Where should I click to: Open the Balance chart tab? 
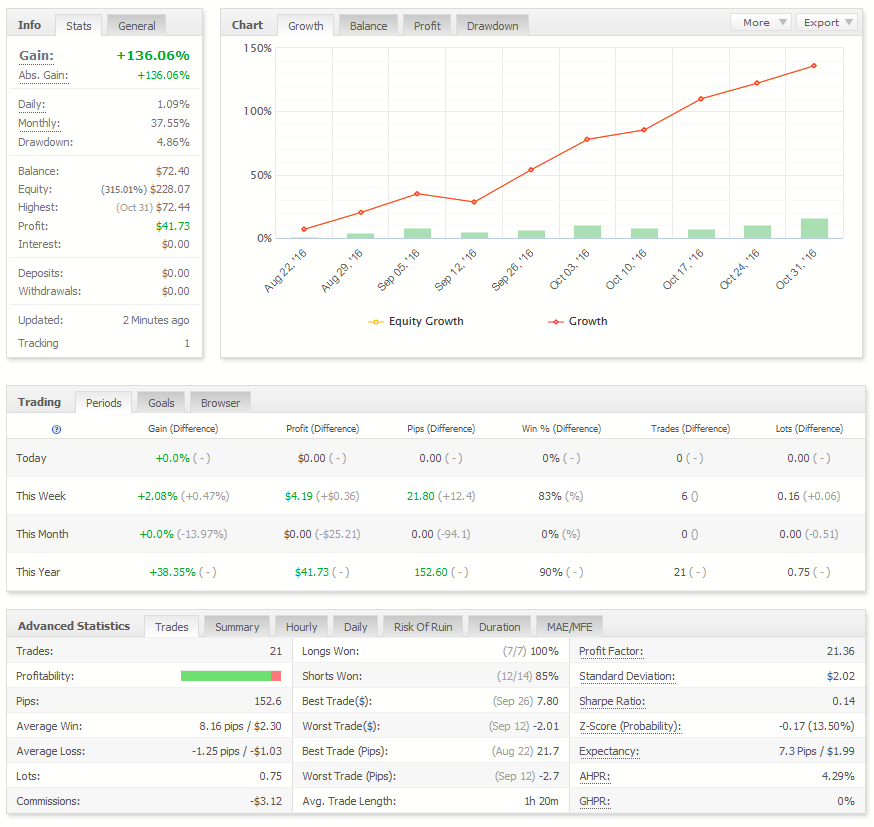click(x=368, y=26)
